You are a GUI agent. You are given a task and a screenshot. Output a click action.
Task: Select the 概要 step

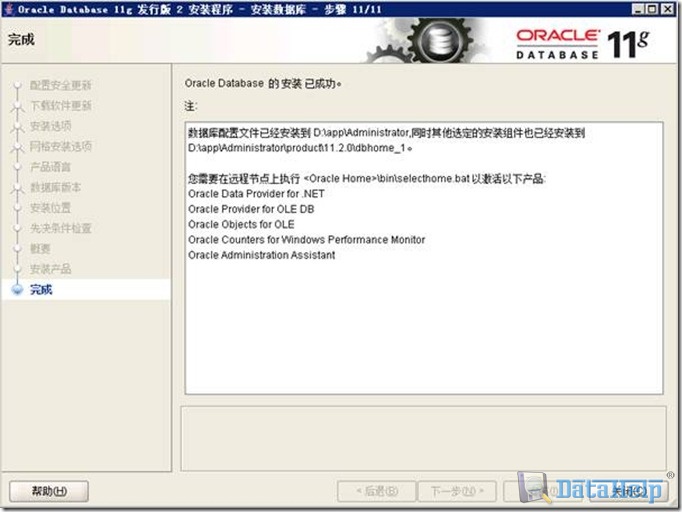click(40, 249)
